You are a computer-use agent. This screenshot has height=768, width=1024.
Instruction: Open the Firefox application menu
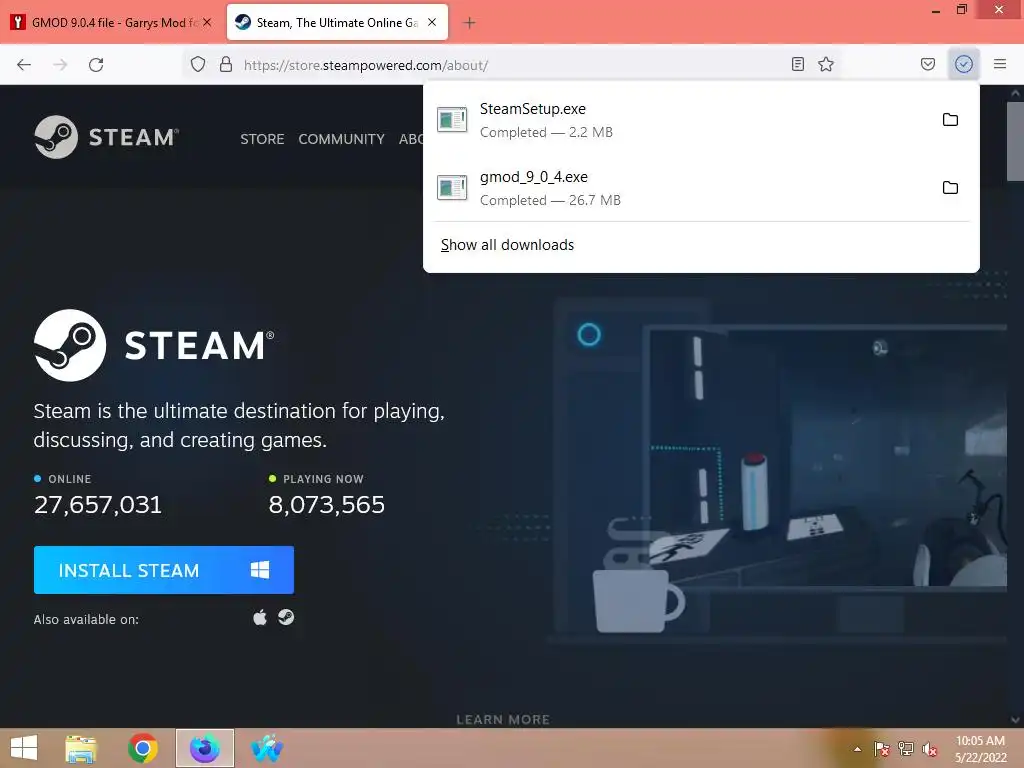(x=1000, y=64)
